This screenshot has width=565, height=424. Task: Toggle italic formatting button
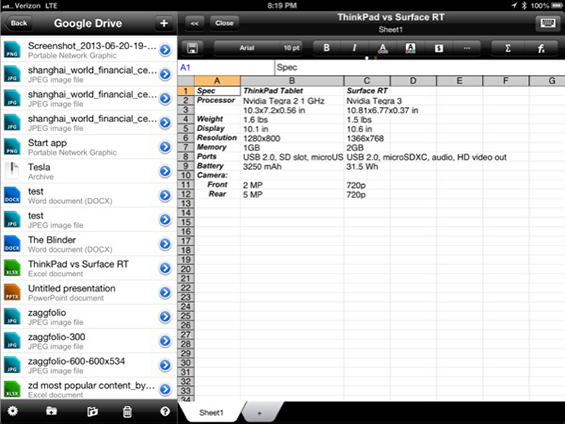click(354, 48)
